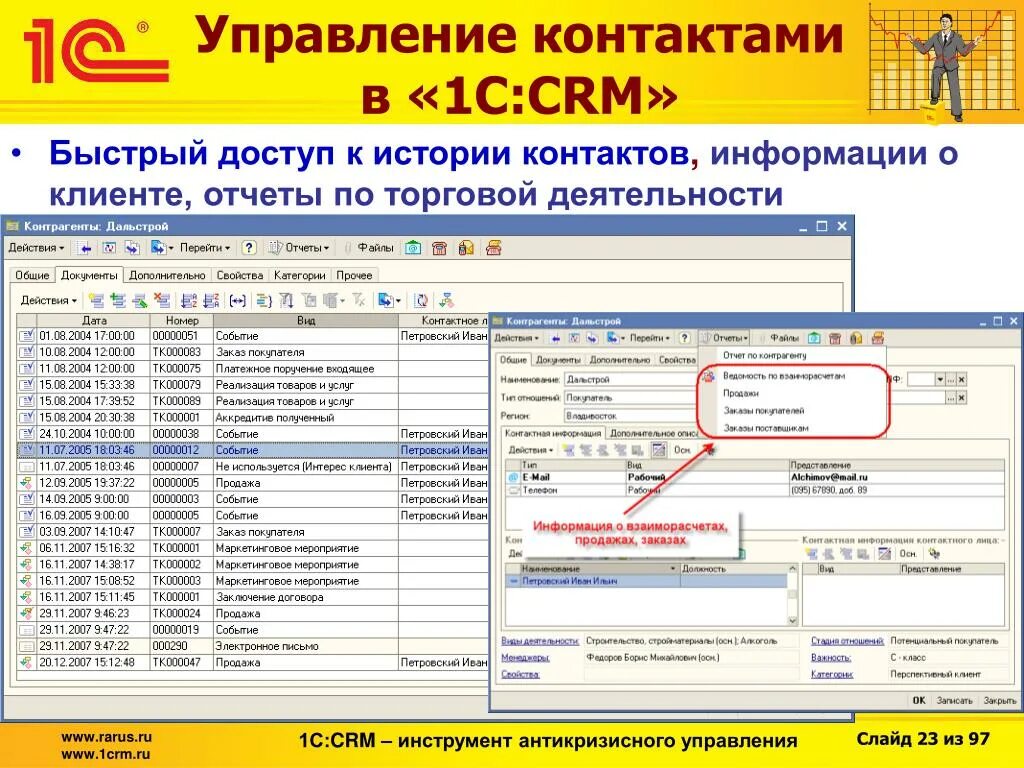Open Менеджеры link

coord(525,658)
